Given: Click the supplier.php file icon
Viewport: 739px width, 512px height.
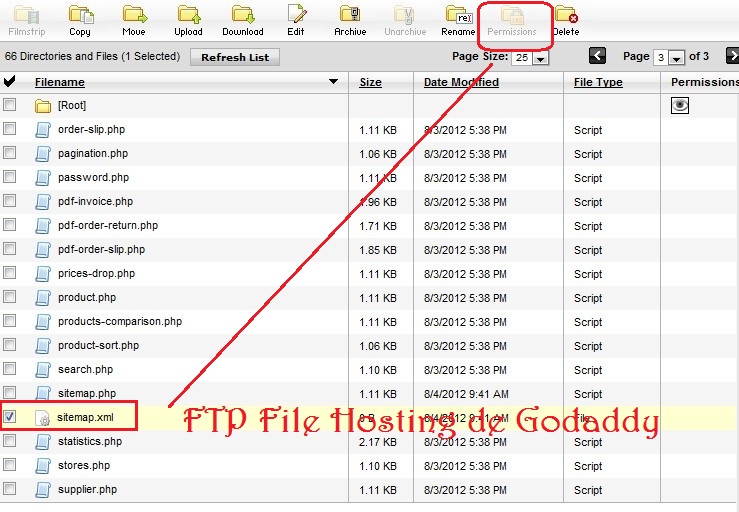Looking at the screenshot, I should (43, 490).
